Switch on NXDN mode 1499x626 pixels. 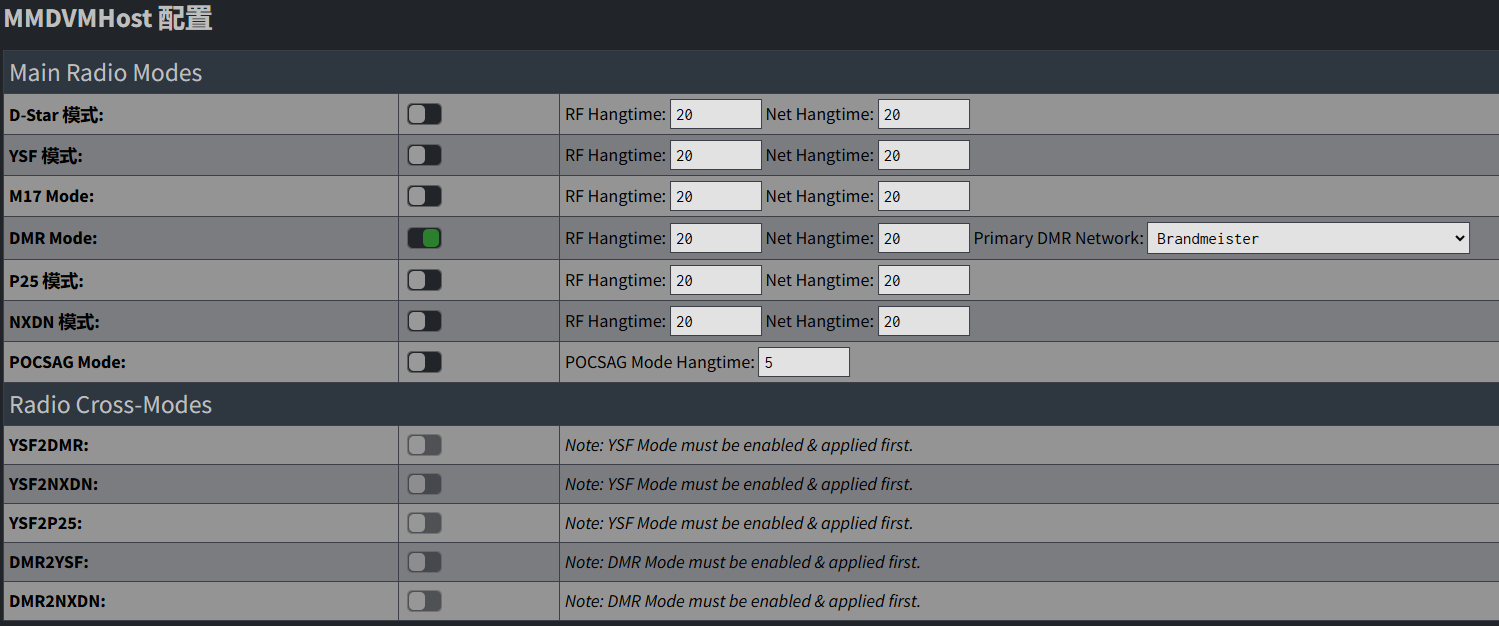(424, 321)
